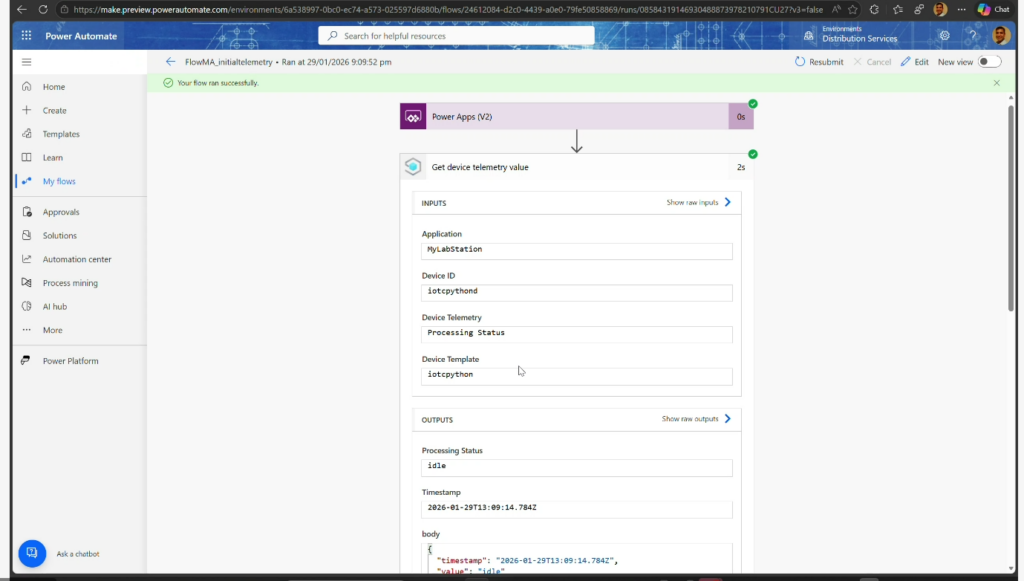
Task: Toggle the New view switch
Action: (988, 62)
